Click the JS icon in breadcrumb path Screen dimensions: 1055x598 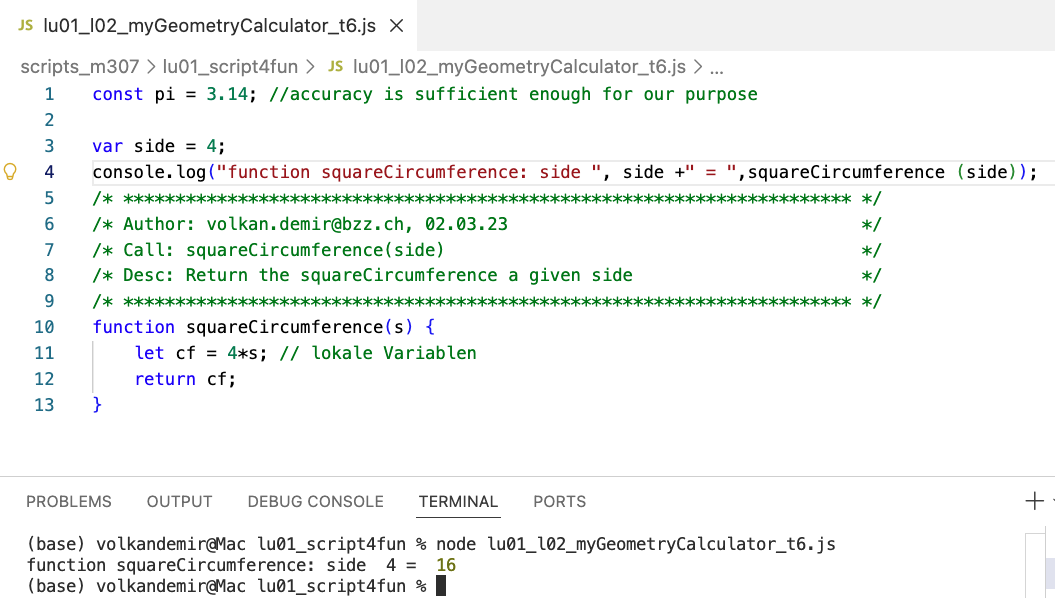click(335, 67)
